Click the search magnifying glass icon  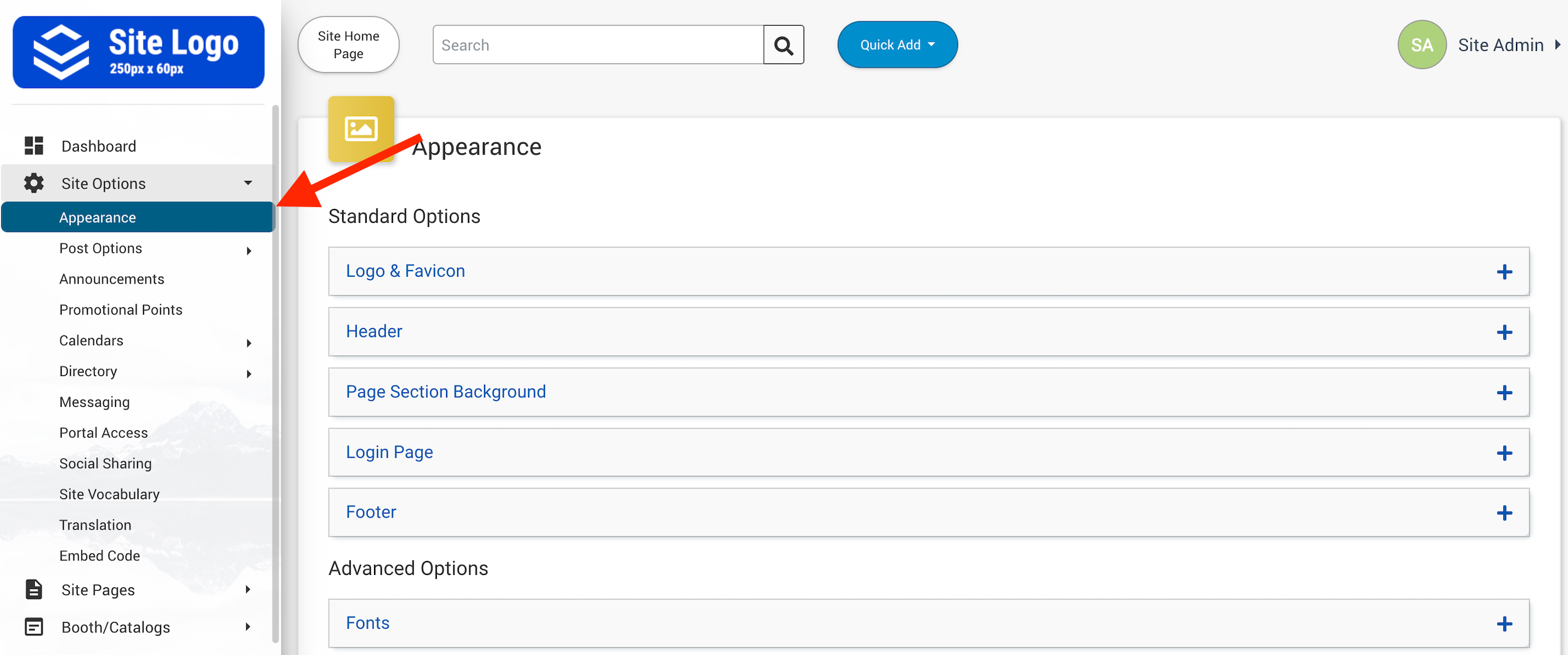[783, 45]
